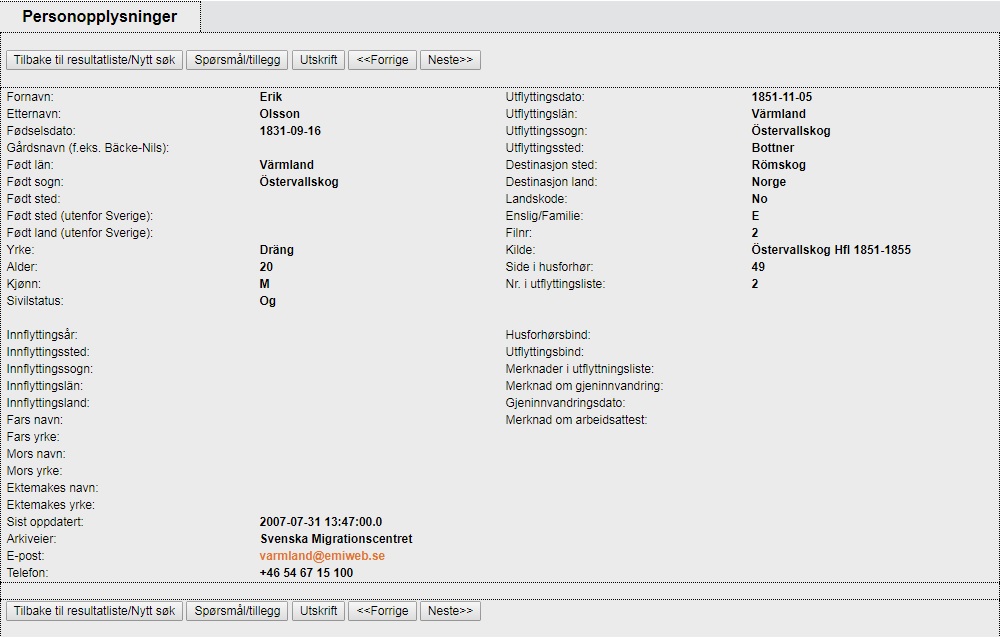Click top 'Utskrift' print button
This screenshot has height=638, width=1007.
click(319, 60)
